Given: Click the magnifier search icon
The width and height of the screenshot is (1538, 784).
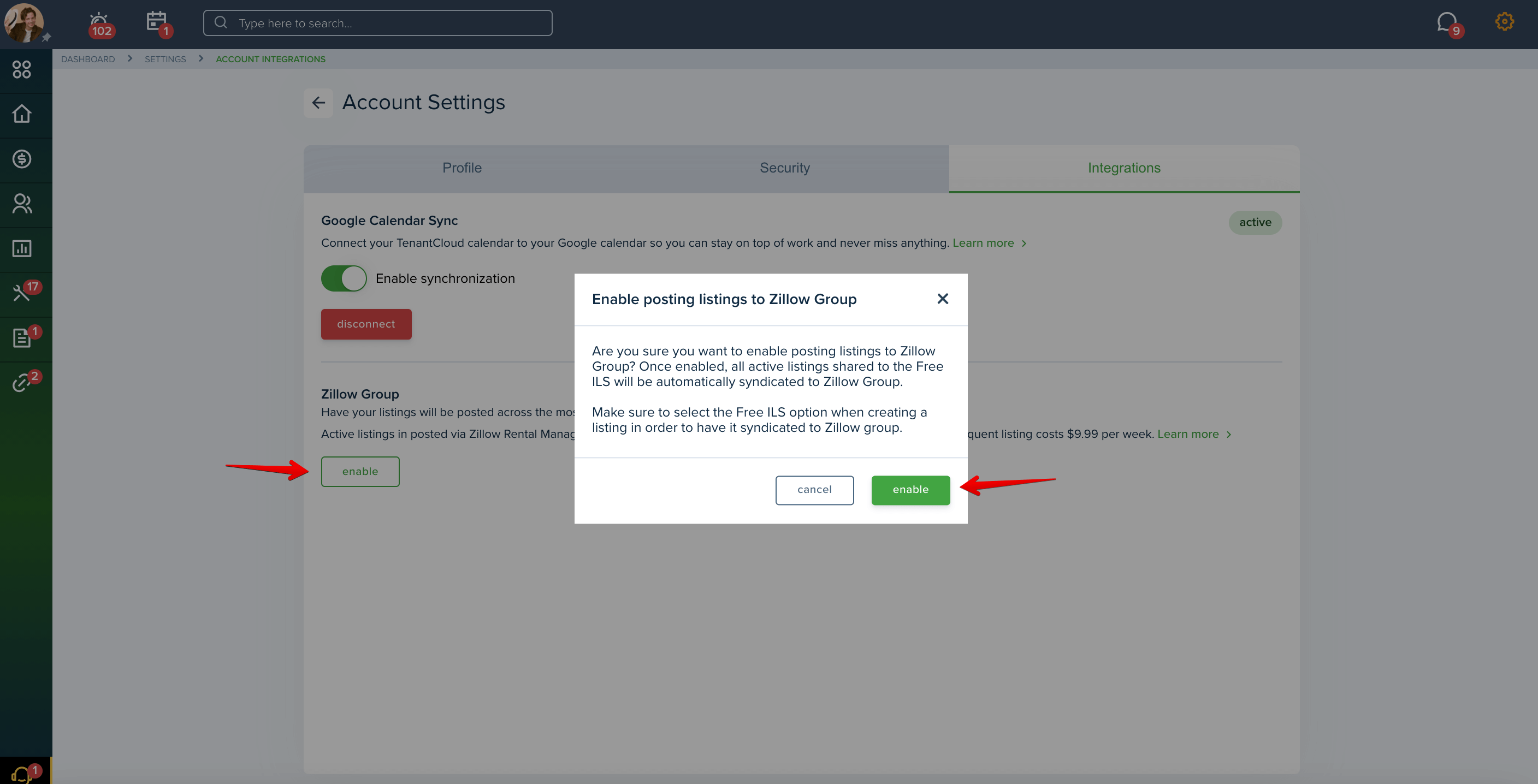Looking at the screenshot, I should coord(220,23).
